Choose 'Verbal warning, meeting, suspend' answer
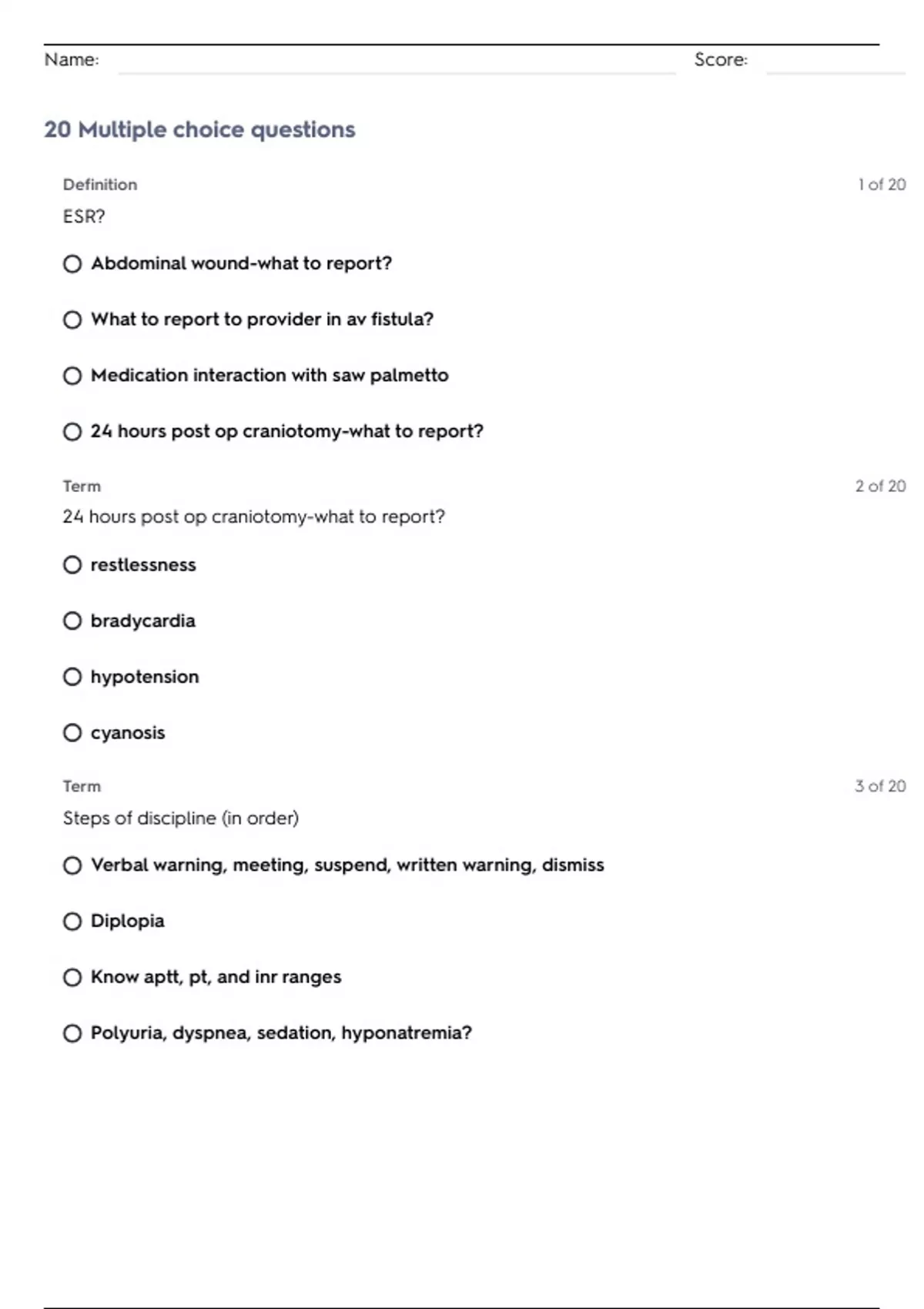The width and height of the screenshot is (924, 1309). tap(72, 865)
